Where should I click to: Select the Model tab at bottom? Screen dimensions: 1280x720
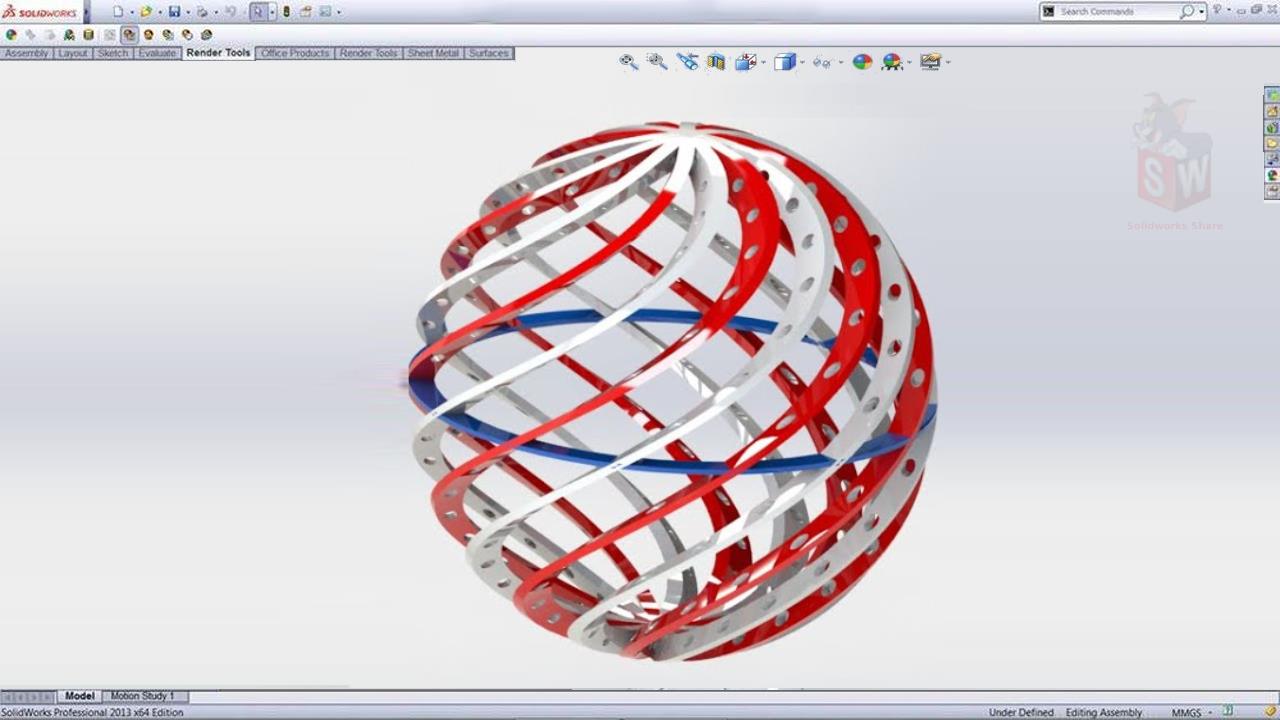coord(80,696)
